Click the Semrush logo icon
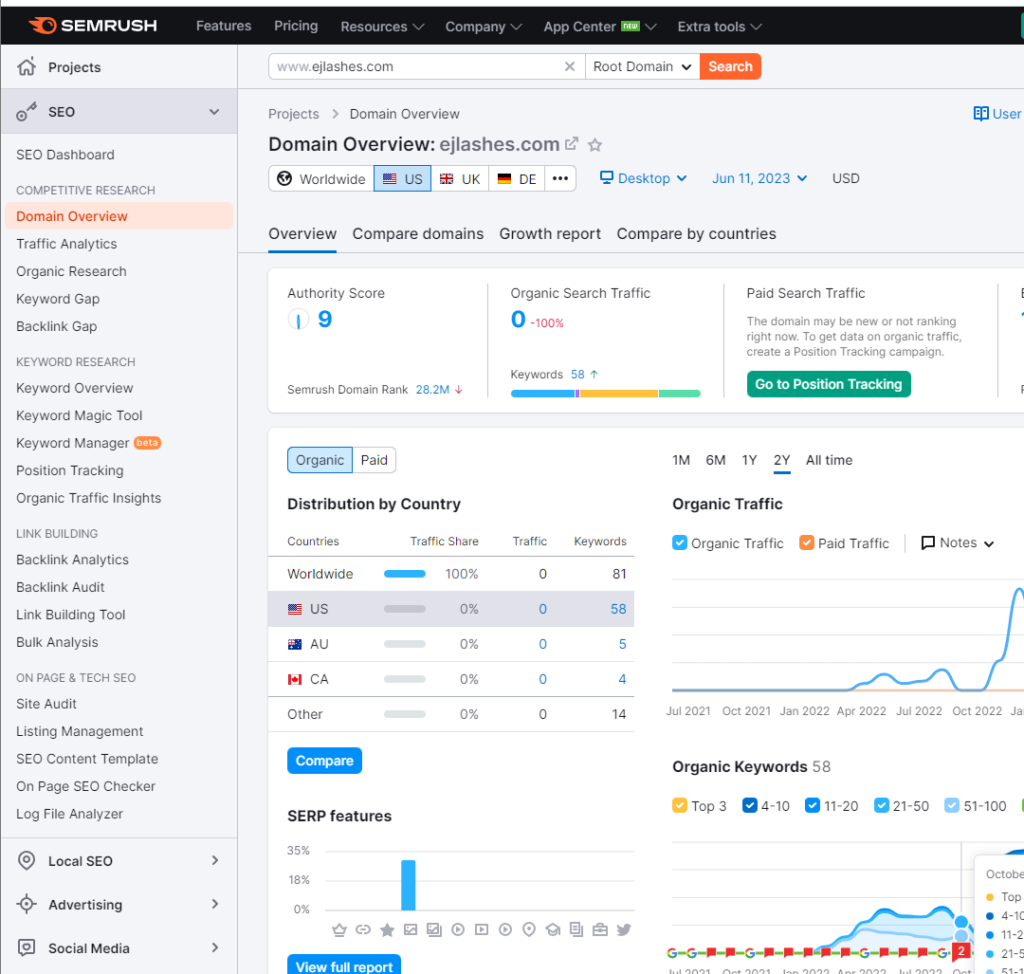Viewport: 1024px width, 974px height. (x=42, y=25)
